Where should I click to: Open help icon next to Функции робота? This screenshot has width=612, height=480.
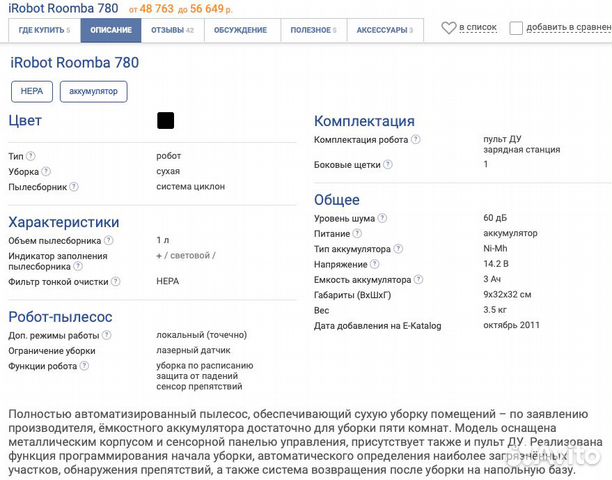point(84,366)
